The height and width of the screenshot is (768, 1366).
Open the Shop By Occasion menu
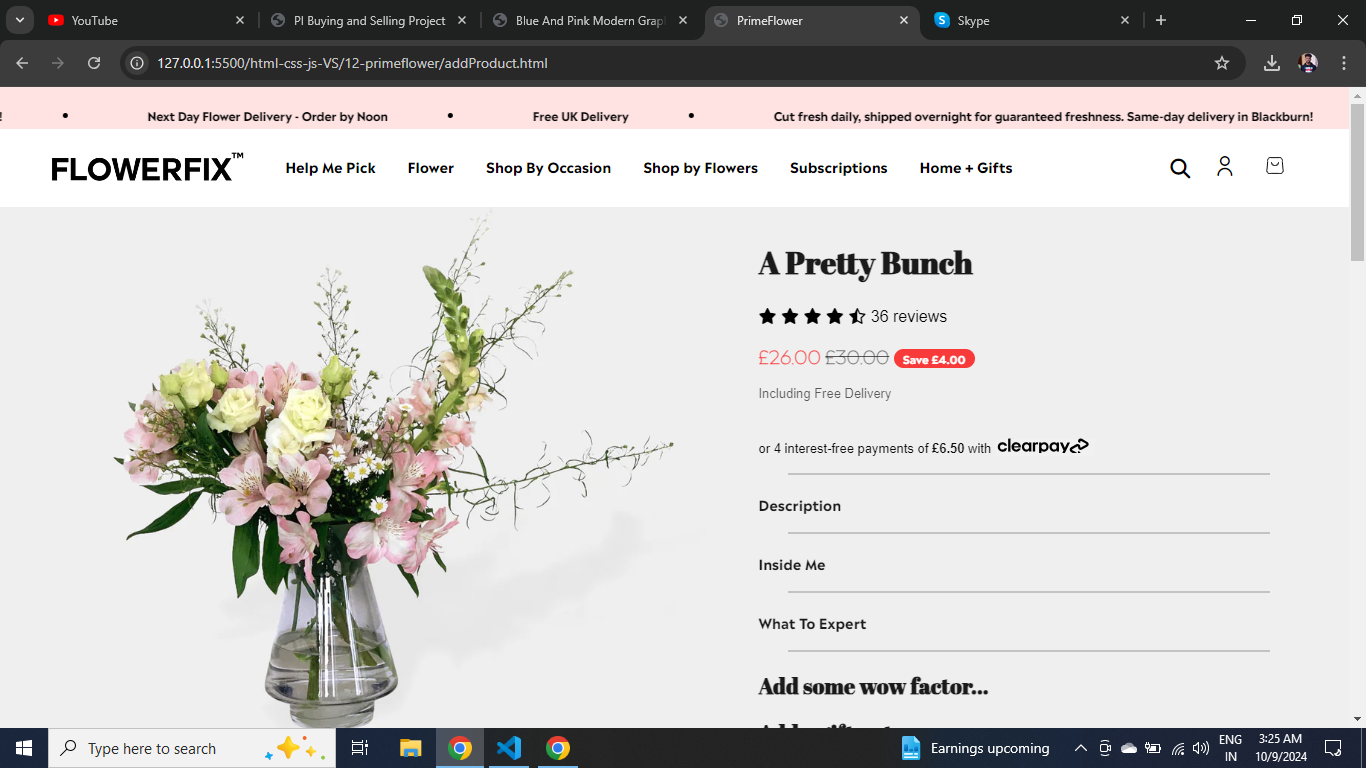click(548, 168)
